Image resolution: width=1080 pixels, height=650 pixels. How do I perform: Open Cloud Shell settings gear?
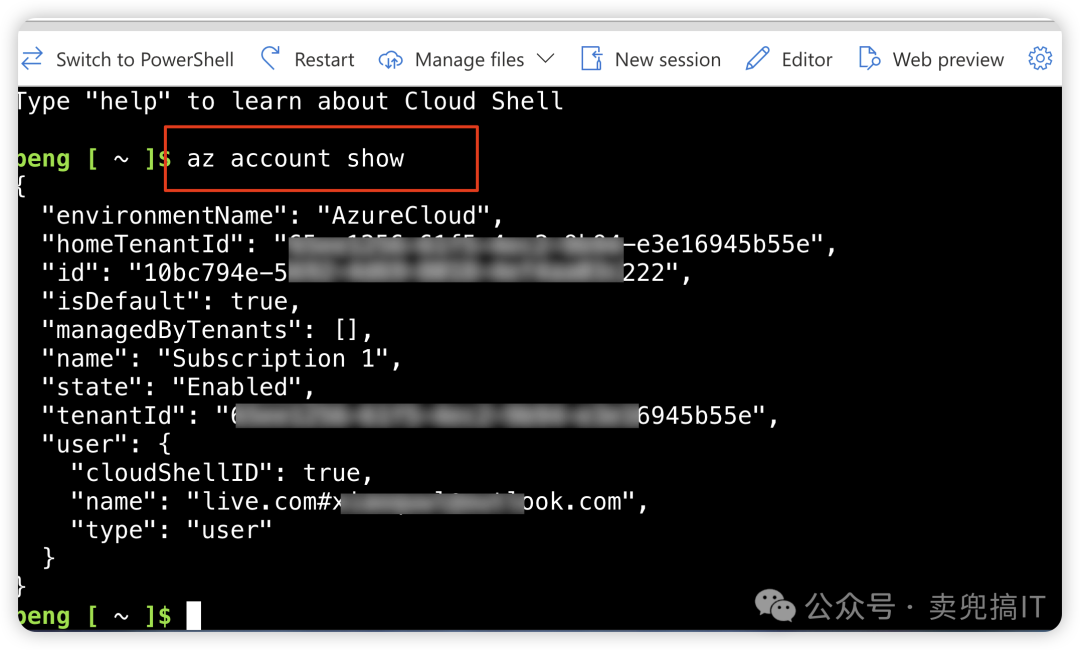tap(1040, 59)
